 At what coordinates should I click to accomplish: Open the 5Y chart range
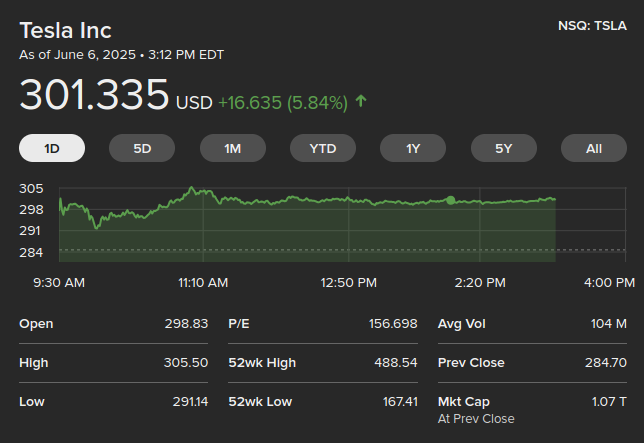coord(504,148)
